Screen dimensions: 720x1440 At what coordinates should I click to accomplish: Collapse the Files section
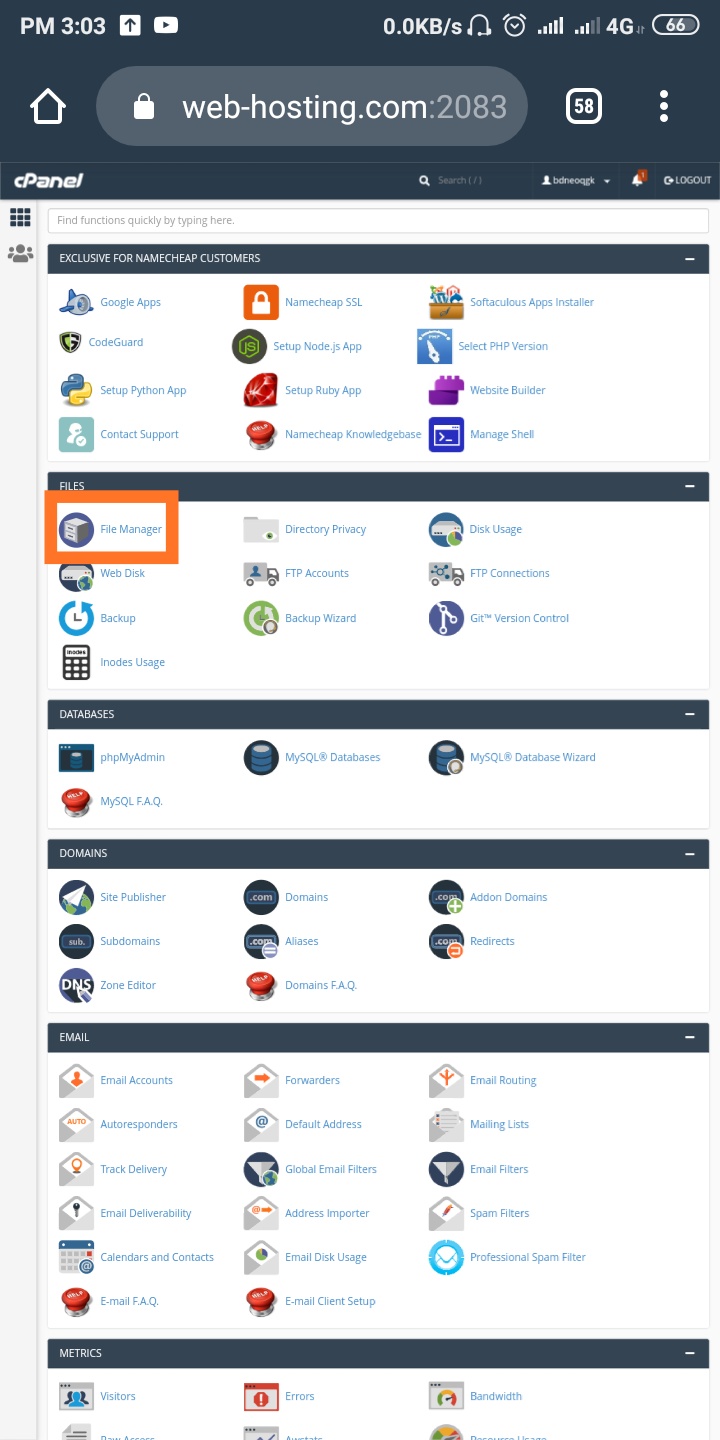pyautogui.click(x=689, y=486)
